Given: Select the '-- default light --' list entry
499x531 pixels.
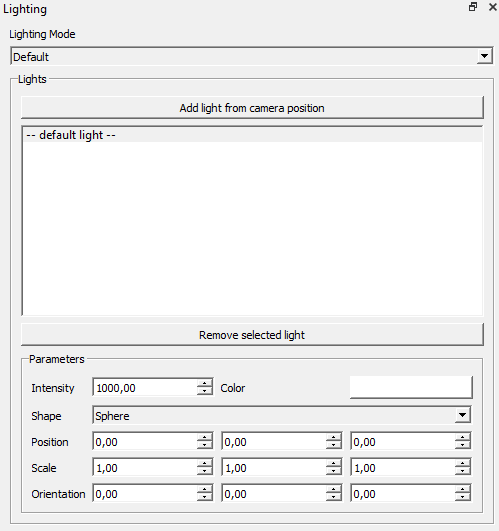Looking at the screenshot, I should tap(252, 135).
